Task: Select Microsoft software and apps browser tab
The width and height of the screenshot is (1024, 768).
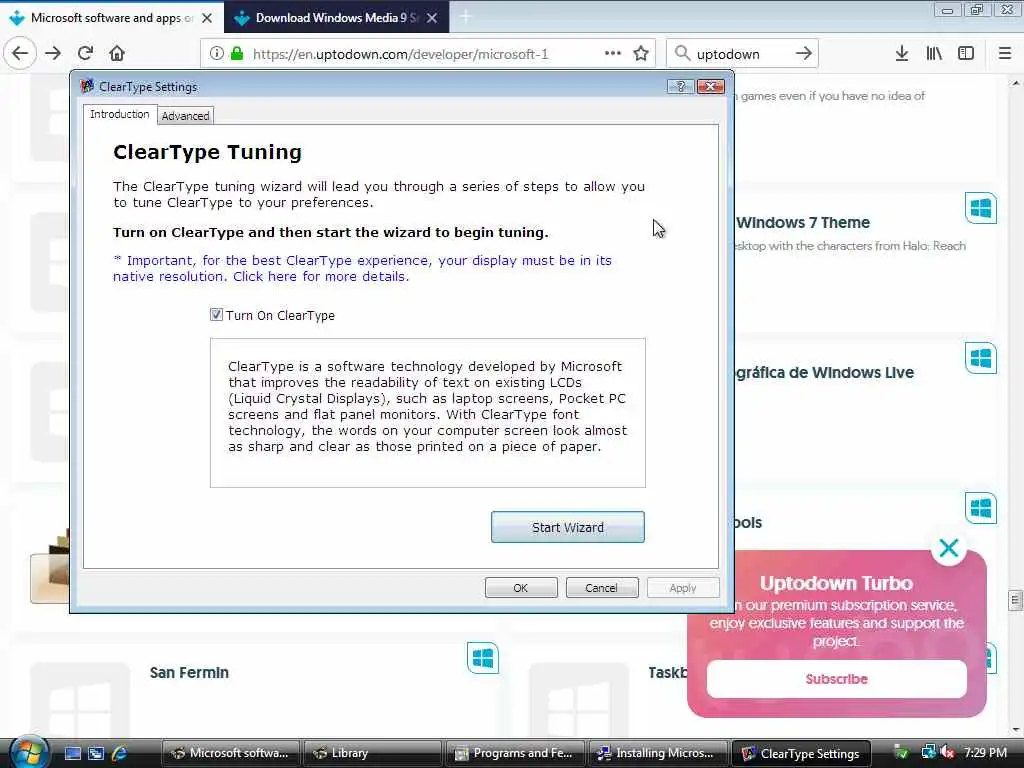Action: pyautogui.click(x=112, y=18)
